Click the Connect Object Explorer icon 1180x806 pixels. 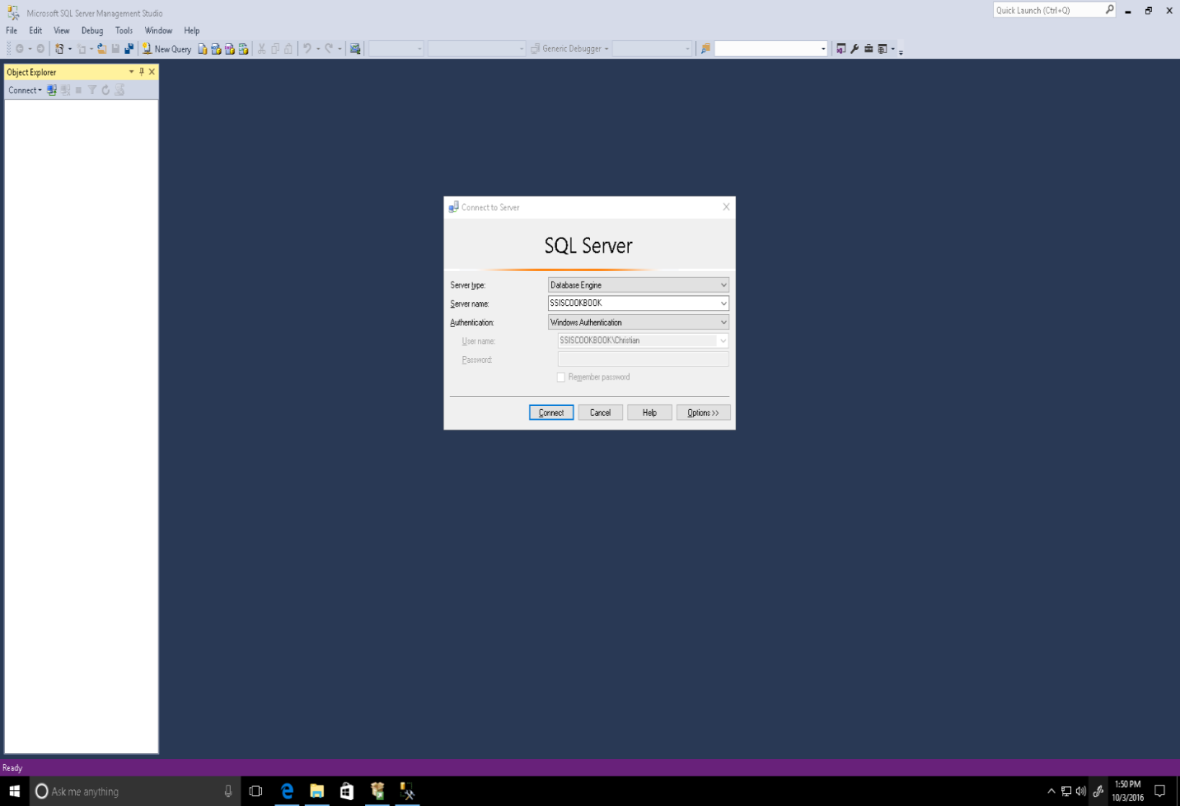[x=52, y=90]
